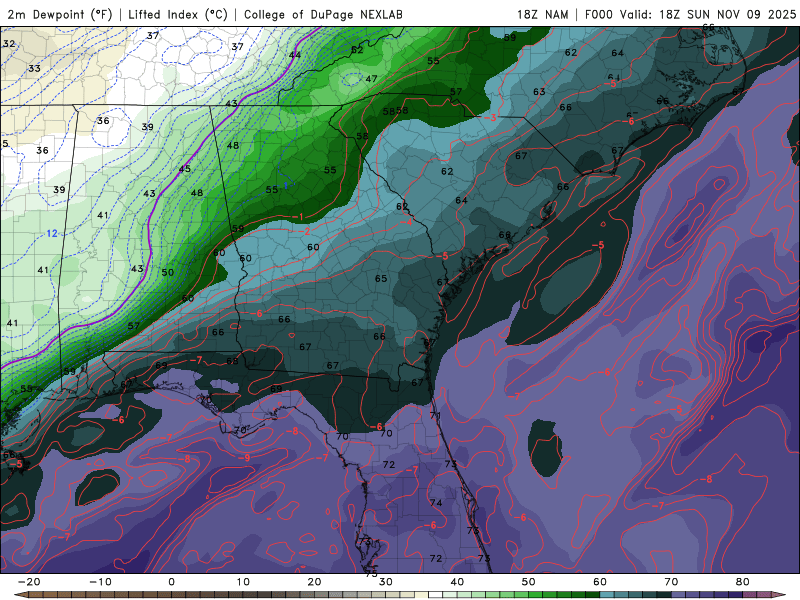The width and height of the screenshot is (800, 600).
Task: Click the dewpoint value 45 on the map
Action: click(x=185, y=169)
